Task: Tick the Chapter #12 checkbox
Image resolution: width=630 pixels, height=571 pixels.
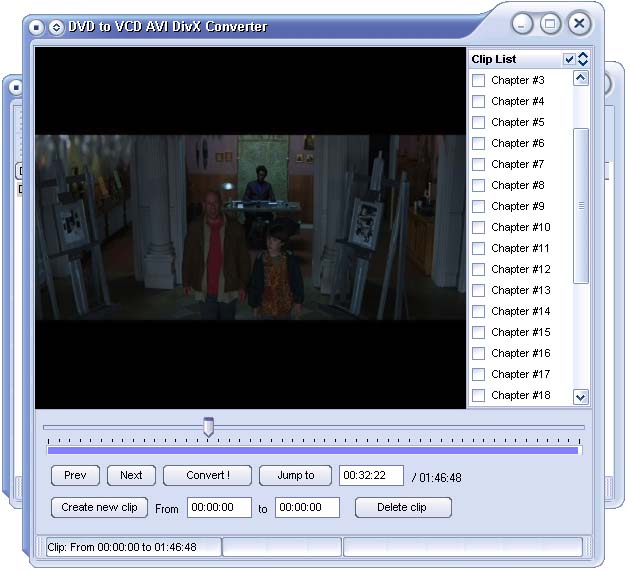Action: [x=478, y=269]
